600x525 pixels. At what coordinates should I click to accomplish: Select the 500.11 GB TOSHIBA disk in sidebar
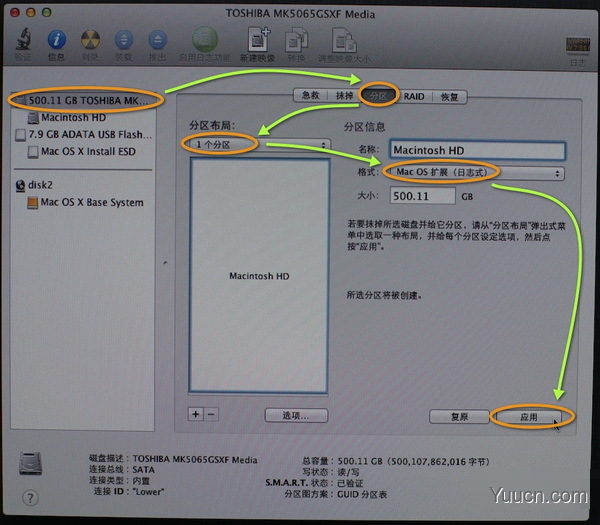pos(83,100)
